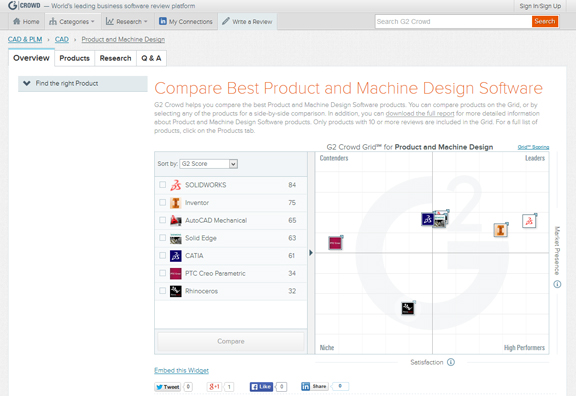Click the CATIA logo in list

click(176, 256)
